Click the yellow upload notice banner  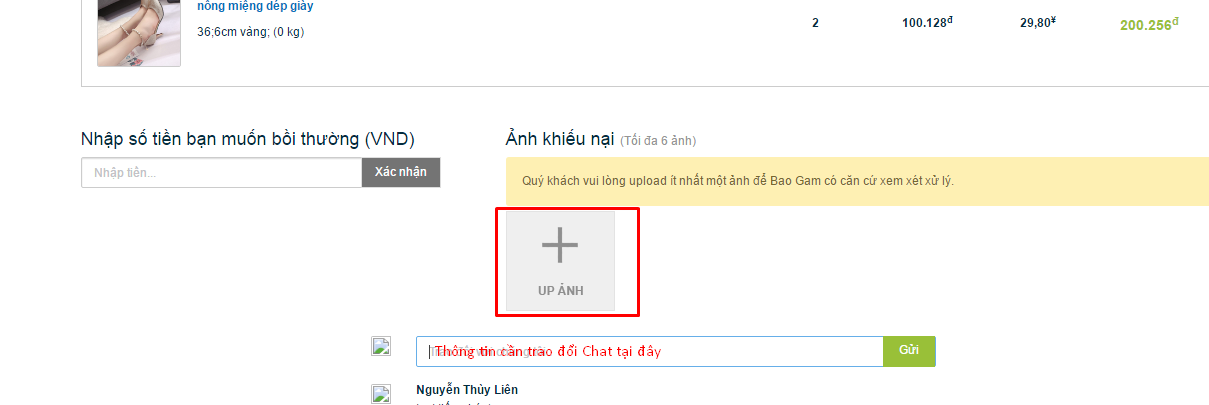click(x=857, y=181)
